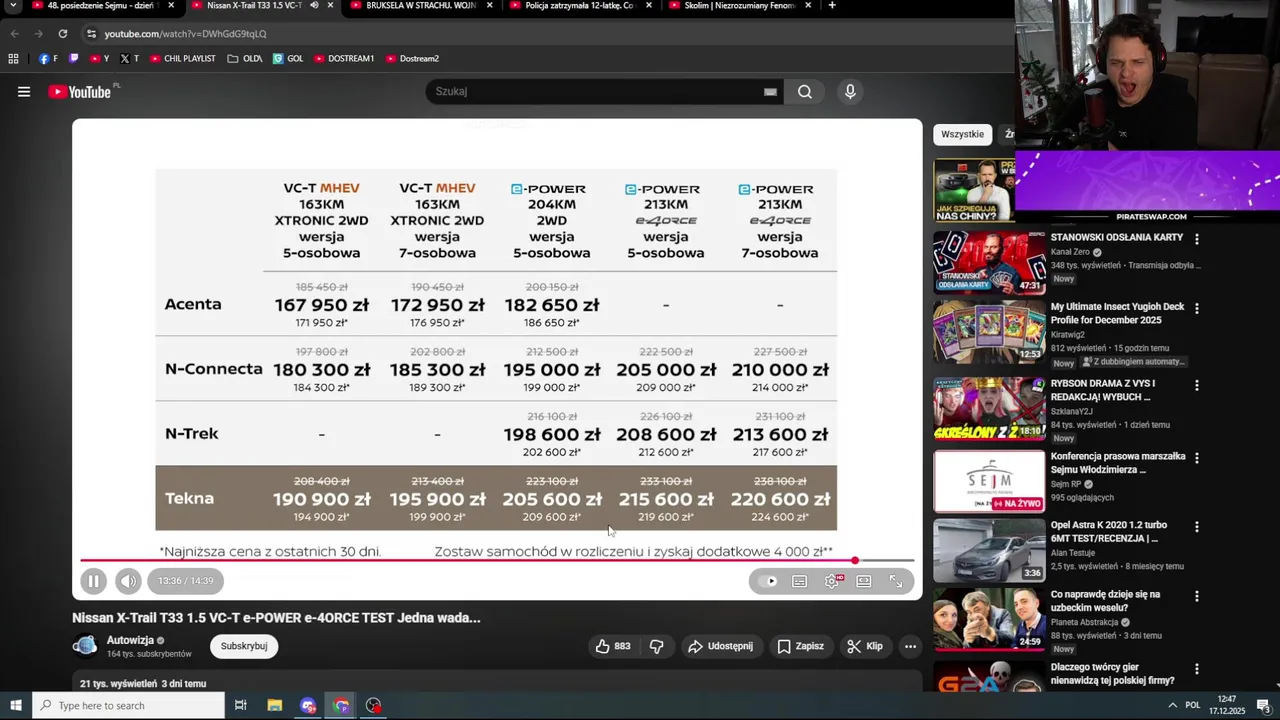Click the video progress bar scrubber
The width and height of the screenshot is (1280, 720).
(x=855, y=561)
